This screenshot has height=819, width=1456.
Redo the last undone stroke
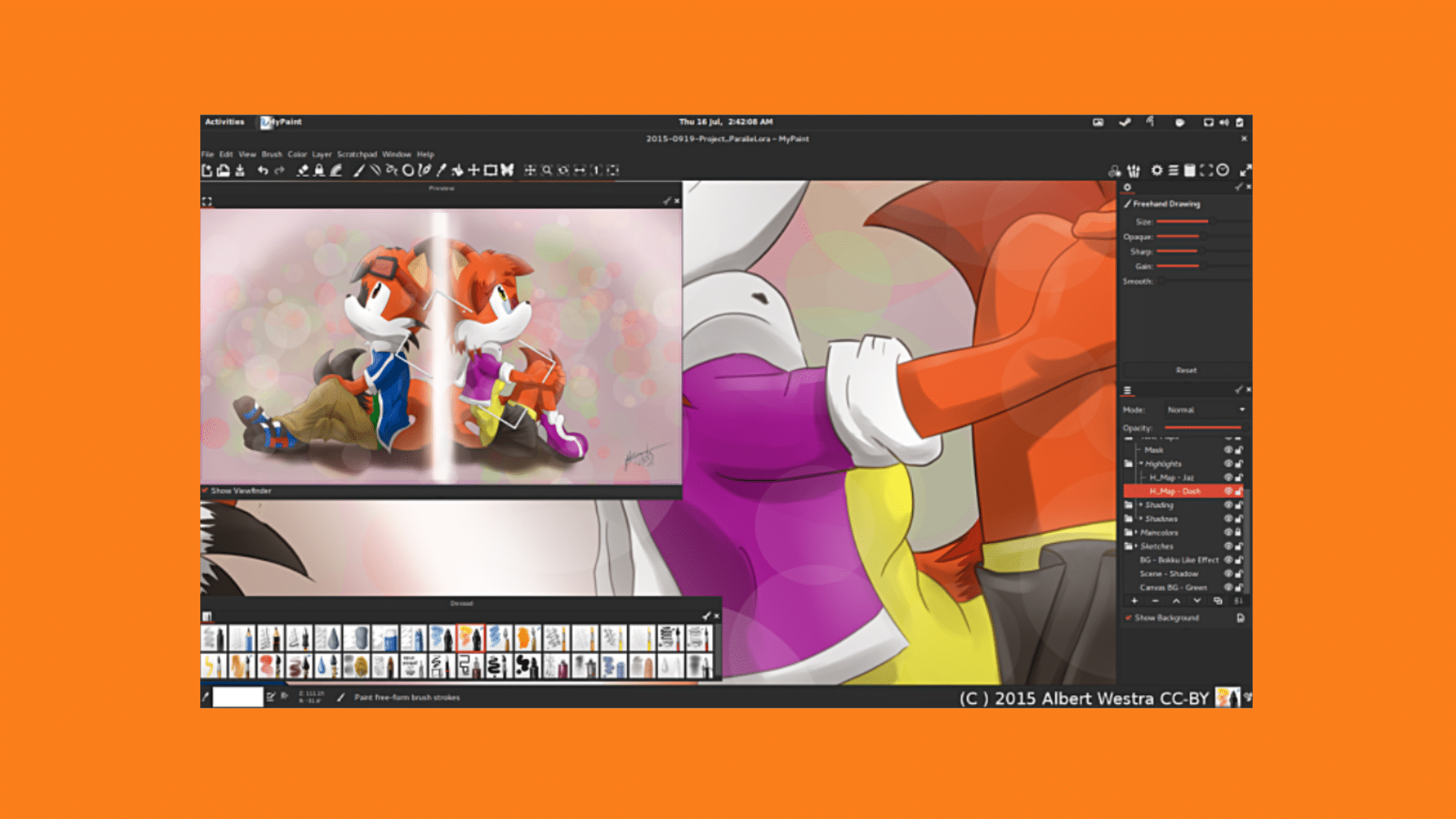[x=279, y=171]
